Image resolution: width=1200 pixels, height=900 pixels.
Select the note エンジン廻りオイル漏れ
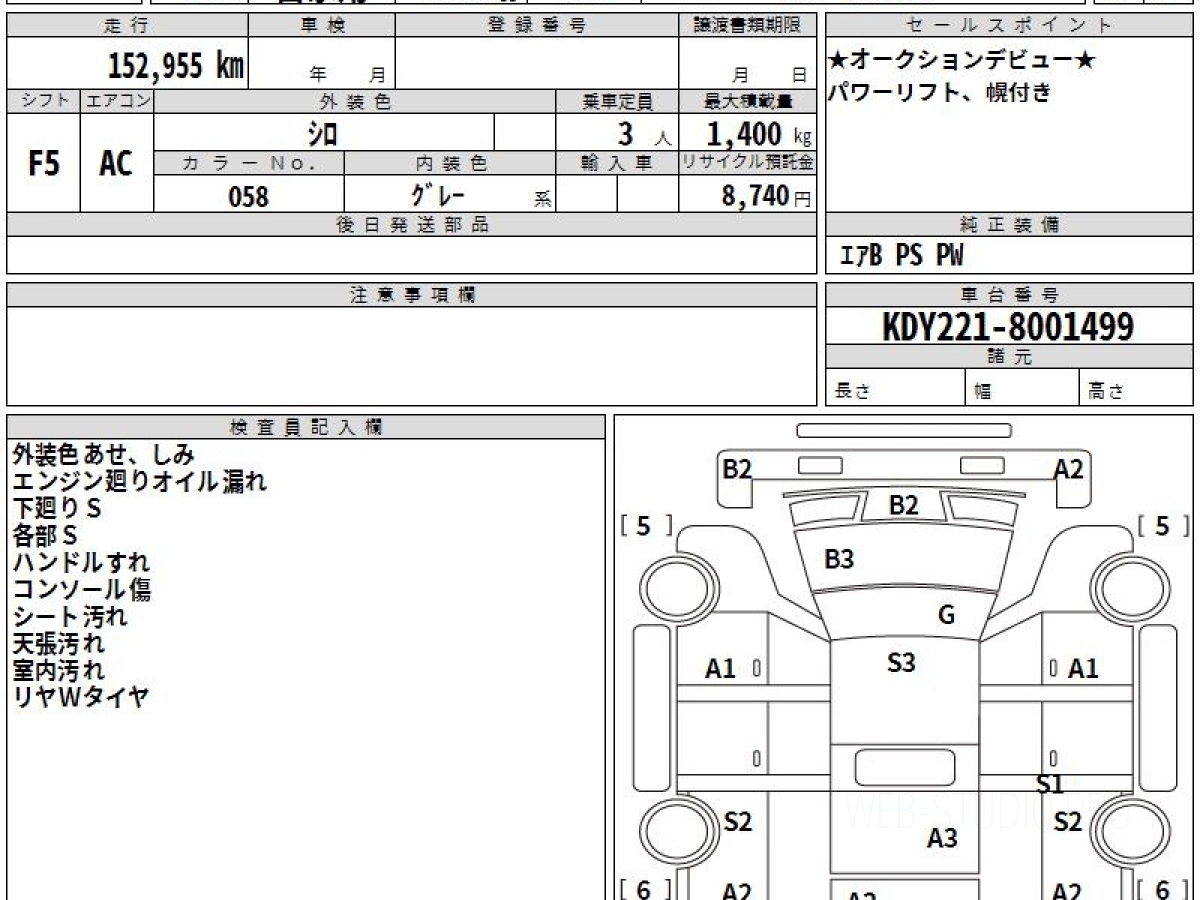pos(140,481)
